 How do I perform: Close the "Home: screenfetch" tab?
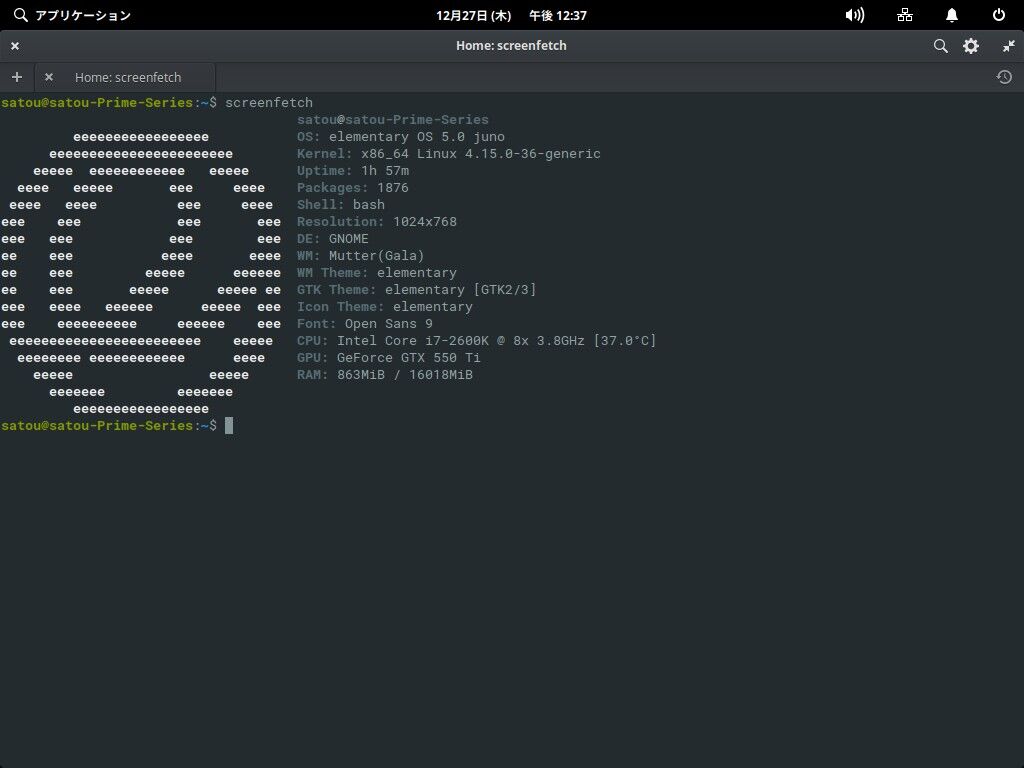pyautogui.click(x=48, y=77)
